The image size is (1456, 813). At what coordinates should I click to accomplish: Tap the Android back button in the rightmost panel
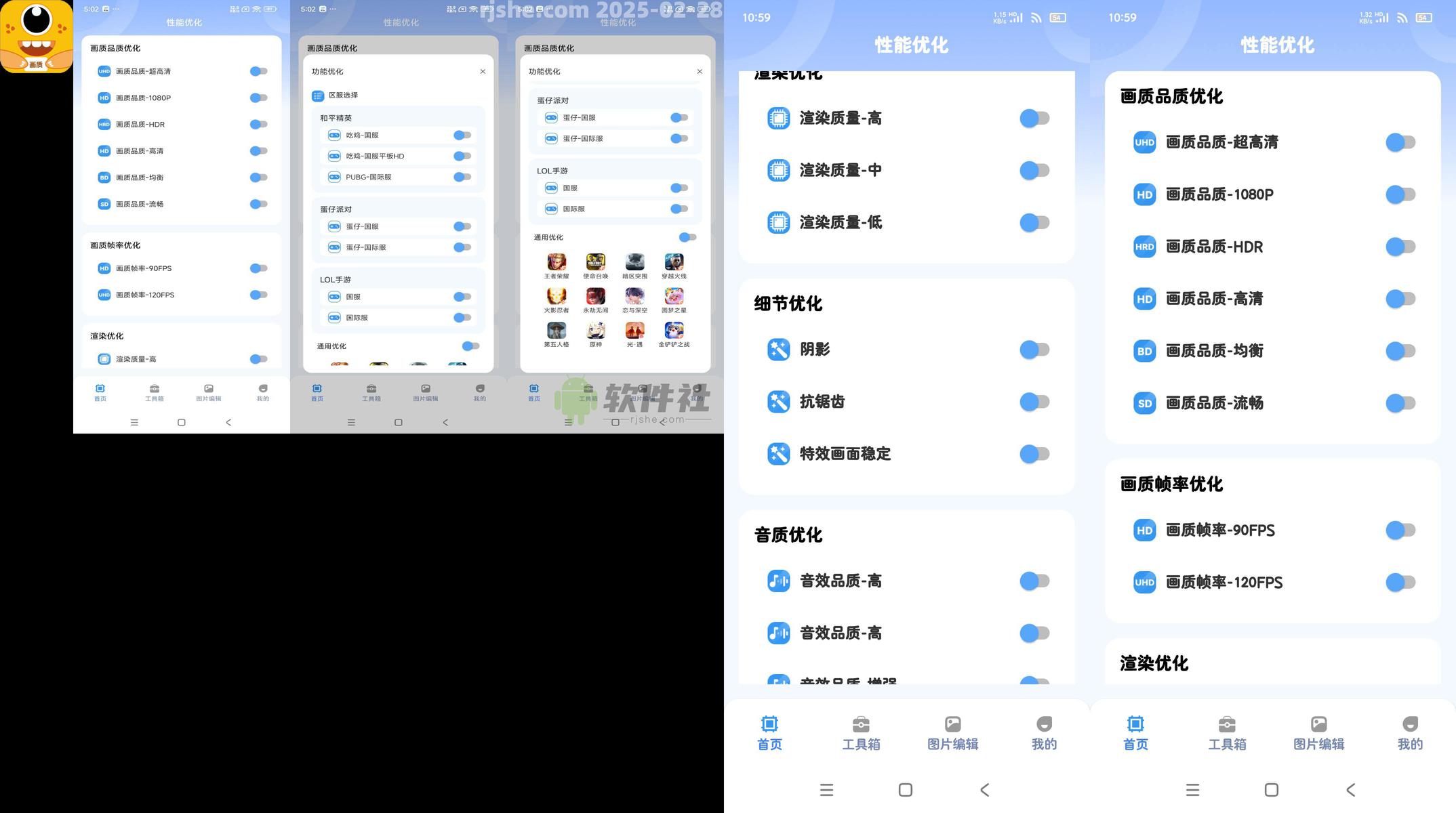click(x=1350, y=790)
